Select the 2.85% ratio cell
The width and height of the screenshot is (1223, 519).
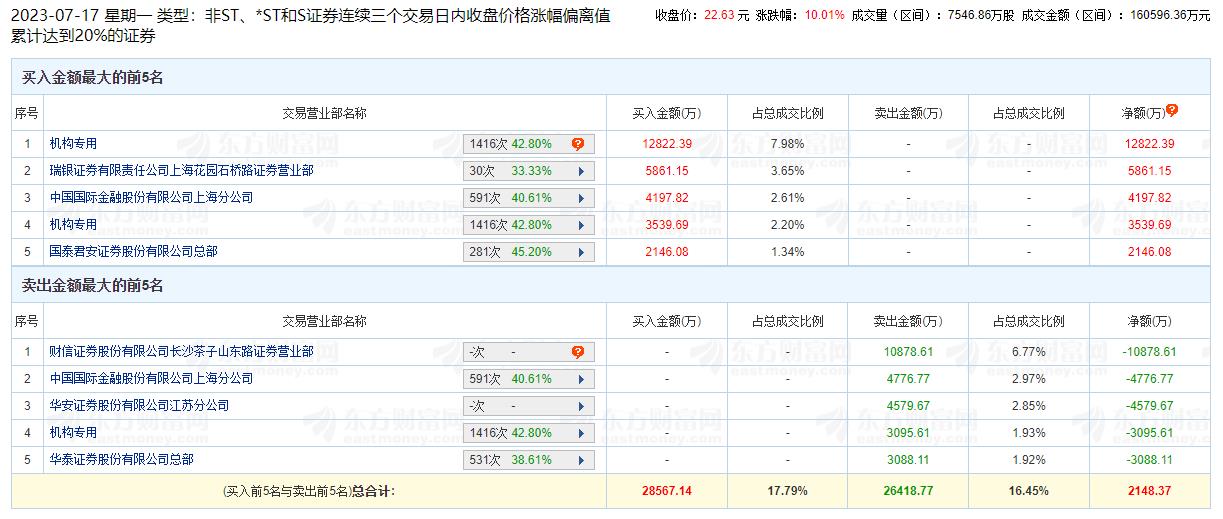point(1028,406)
